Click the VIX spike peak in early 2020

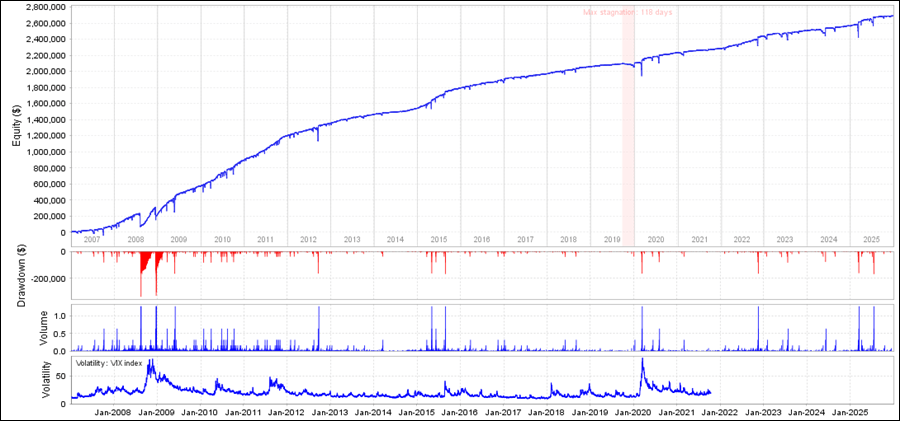(x=641, y=360)
